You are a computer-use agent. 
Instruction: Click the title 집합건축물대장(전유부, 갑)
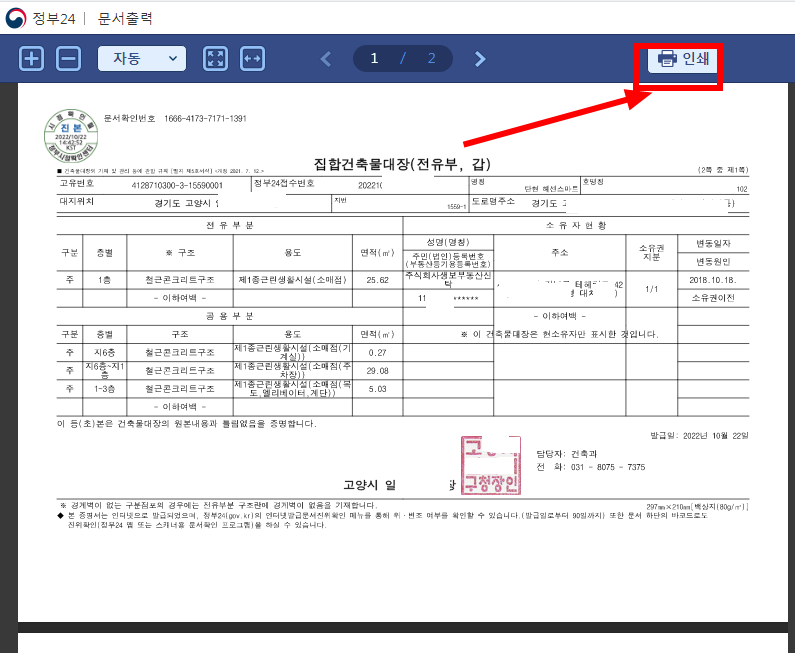(402, 164)
